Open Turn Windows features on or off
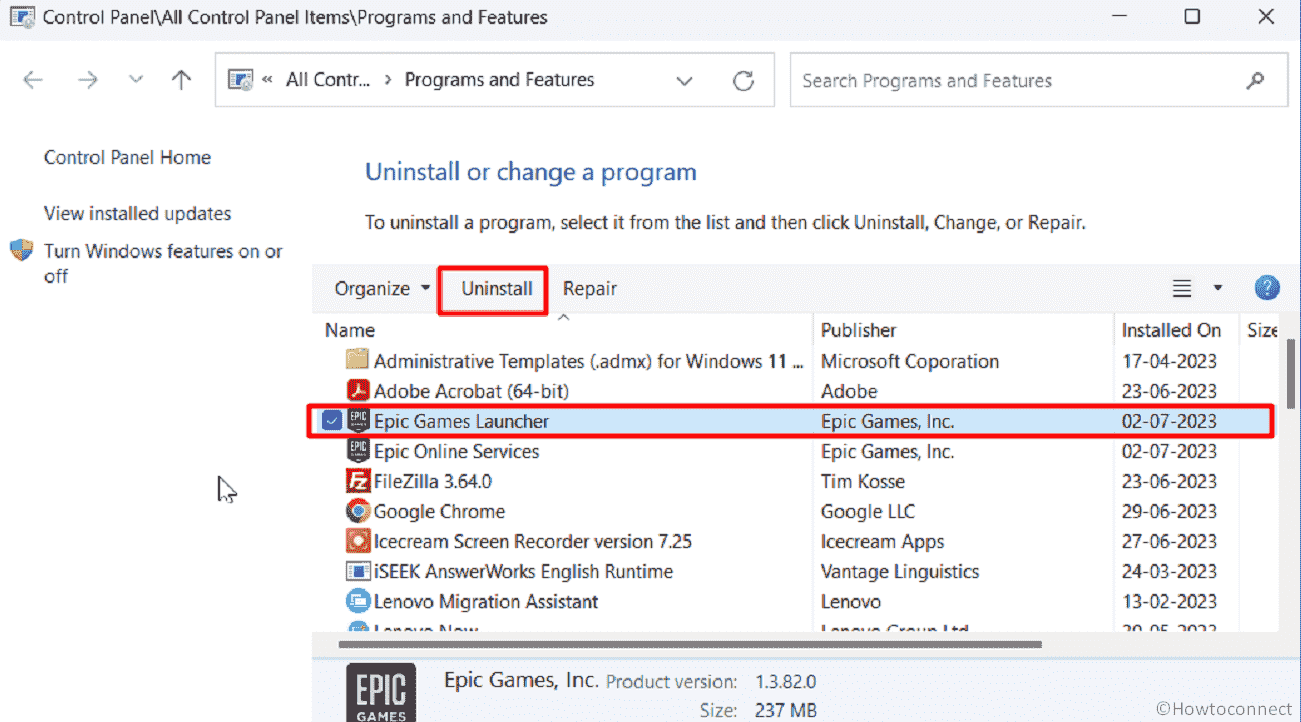Screen dimensions: 1301x722 163,263
